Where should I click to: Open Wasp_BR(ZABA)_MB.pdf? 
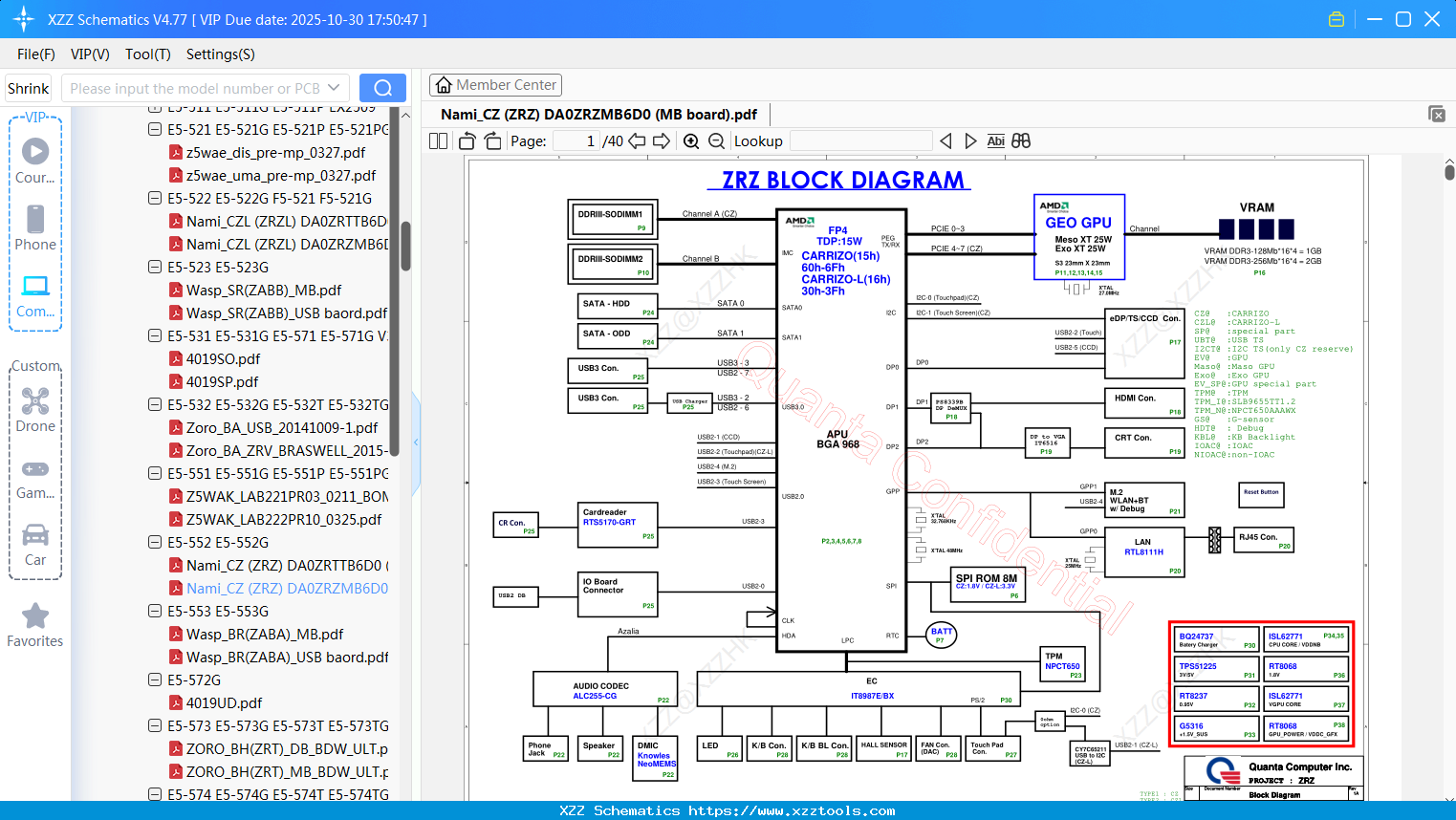(x=264, y=634)
